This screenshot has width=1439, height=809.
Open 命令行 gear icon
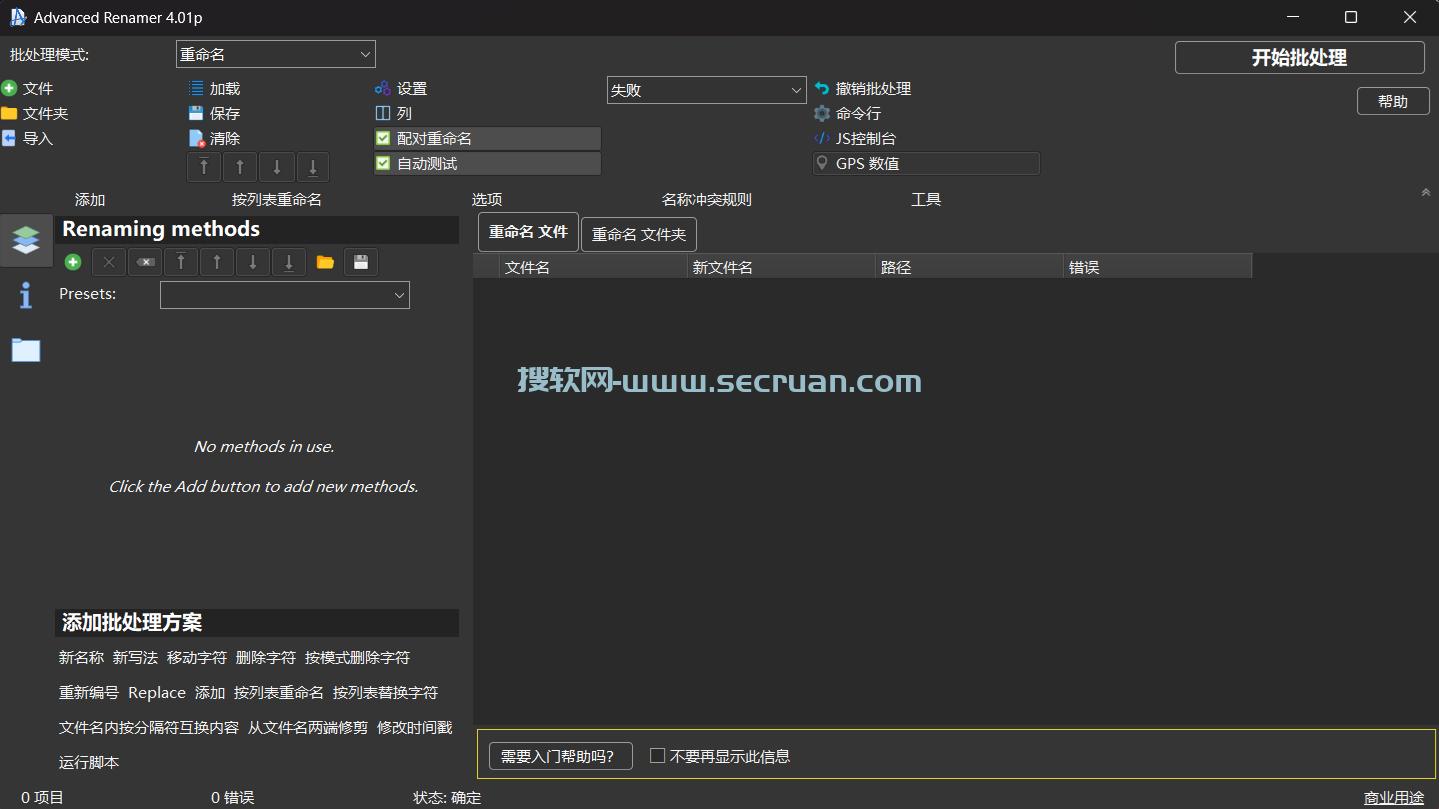pos(822,114)
